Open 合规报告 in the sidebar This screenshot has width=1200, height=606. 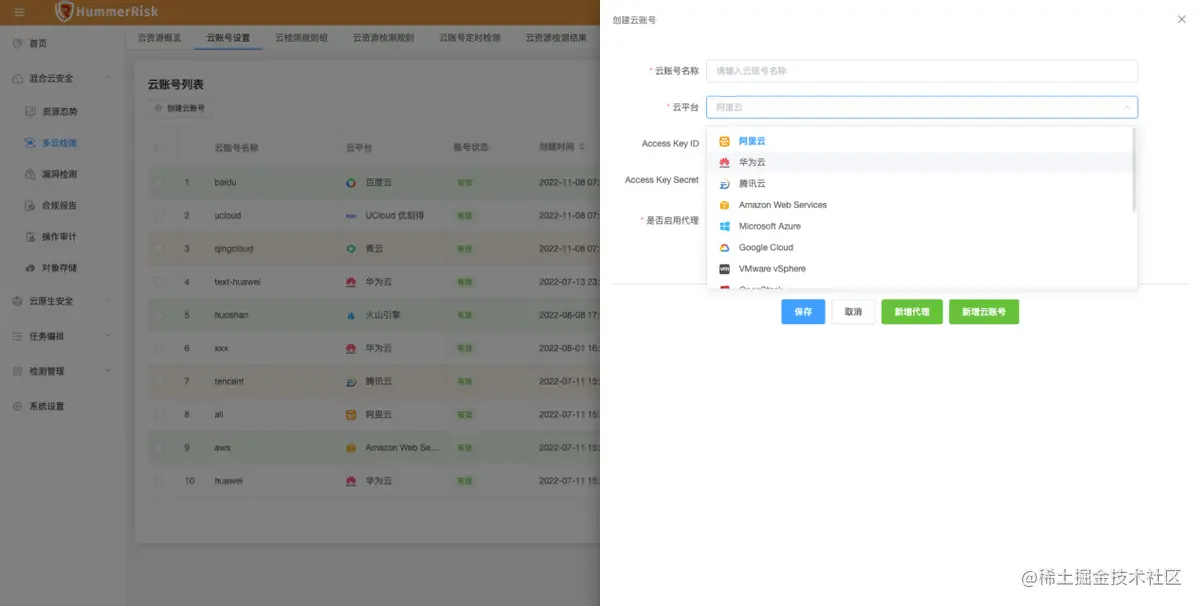62,205
